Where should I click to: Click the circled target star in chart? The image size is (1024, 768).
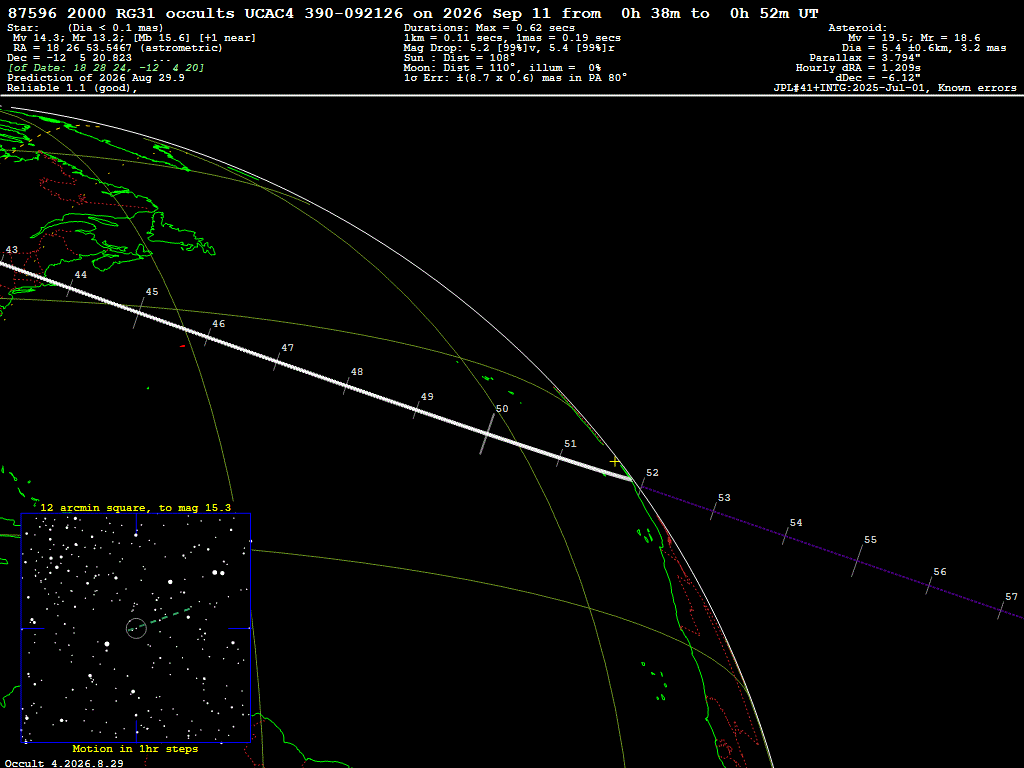click(x=136, y=628)
